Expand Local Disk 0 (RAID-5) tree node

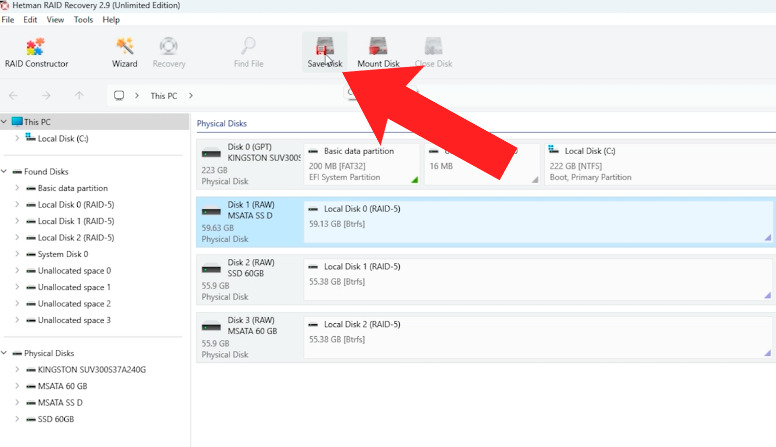(x=17, y=204)
